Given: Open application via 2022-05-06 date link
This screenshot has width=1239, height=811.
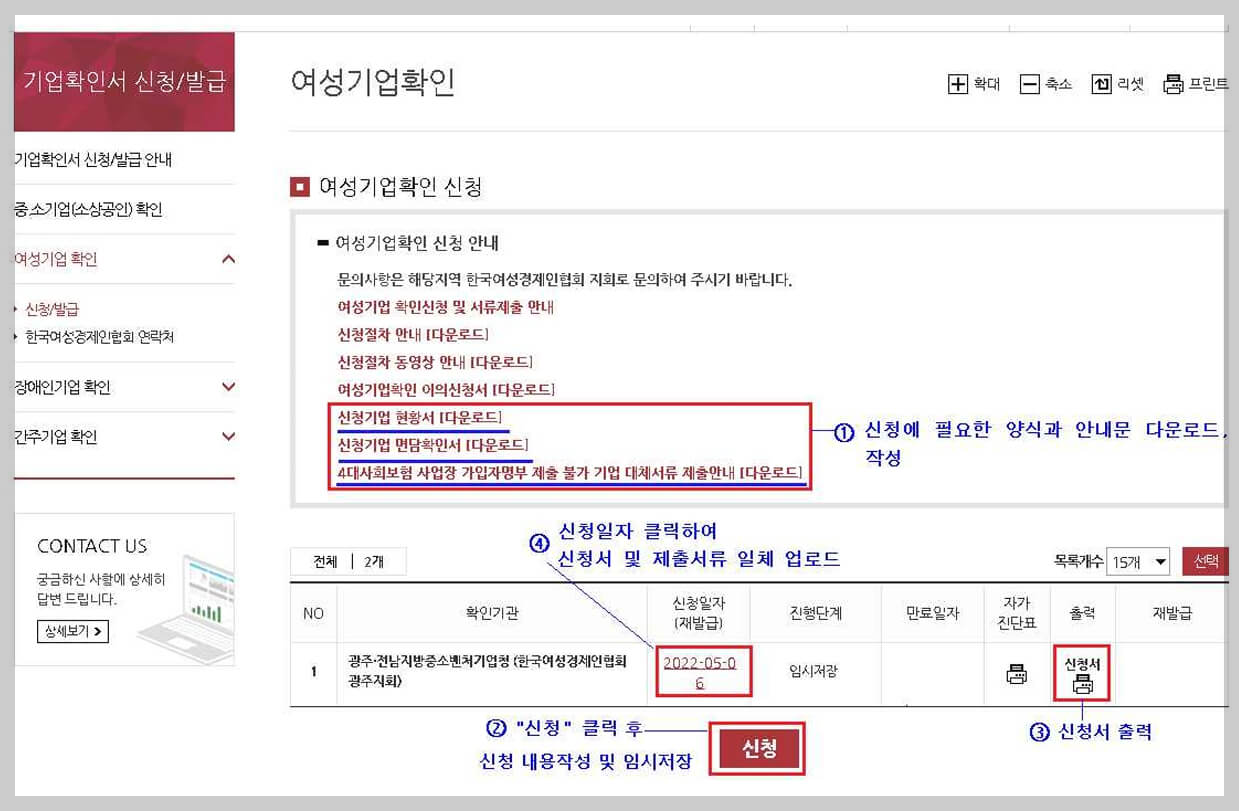Looking at the screenshot, I should pyautogui.click(x=701, y=672).
